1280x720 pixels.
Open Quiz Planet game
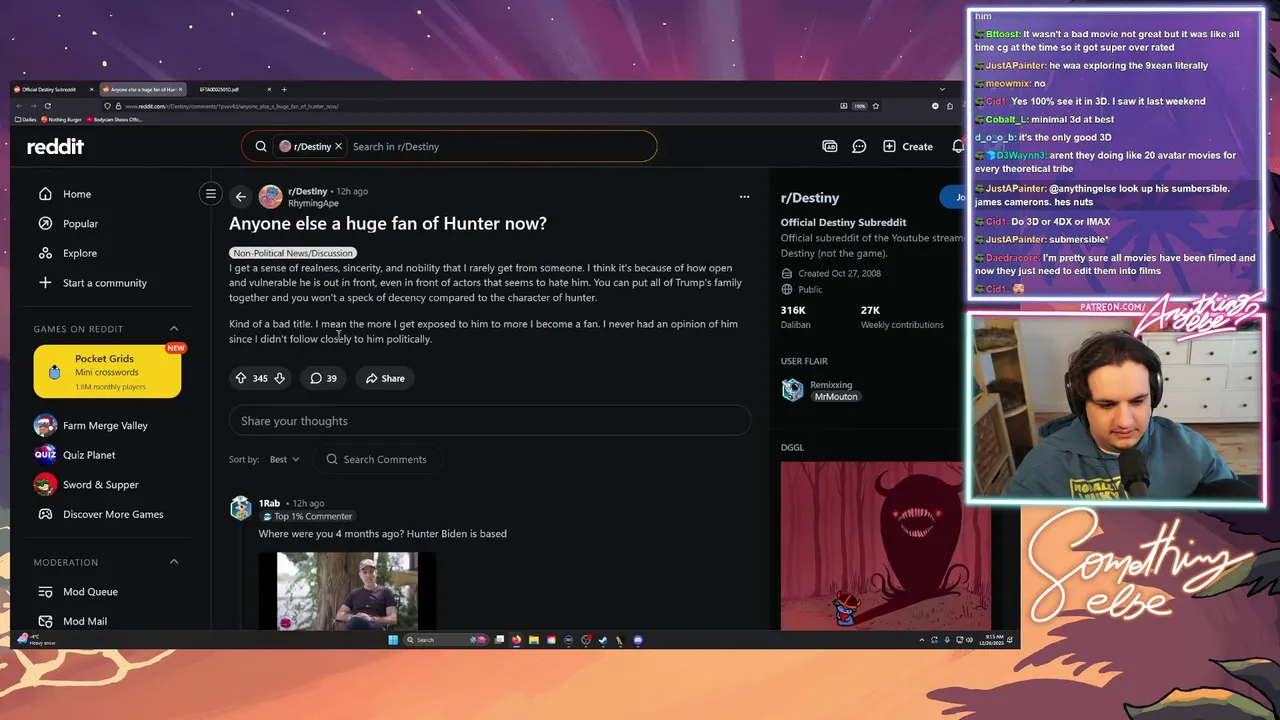point(89,455)
